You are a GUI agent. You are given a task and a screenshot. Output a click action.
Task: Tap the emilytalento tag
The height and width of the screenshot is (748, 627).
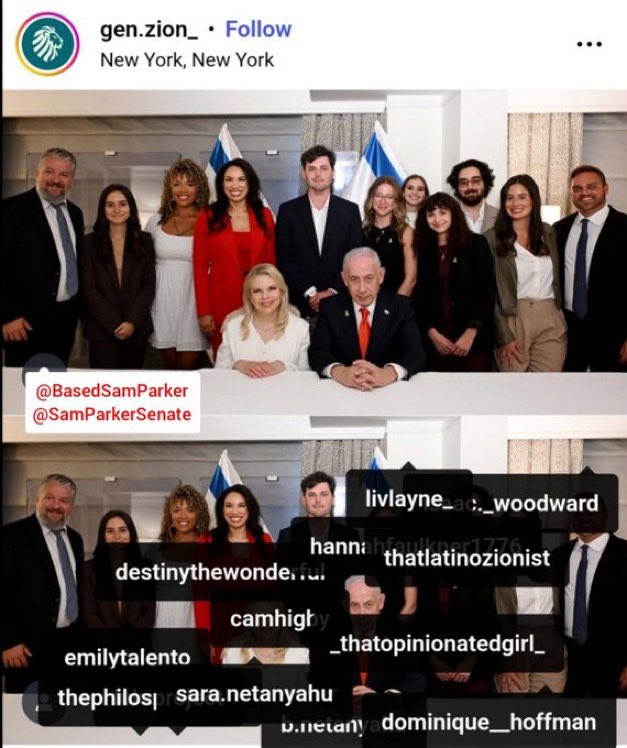(x=127, y=657)
